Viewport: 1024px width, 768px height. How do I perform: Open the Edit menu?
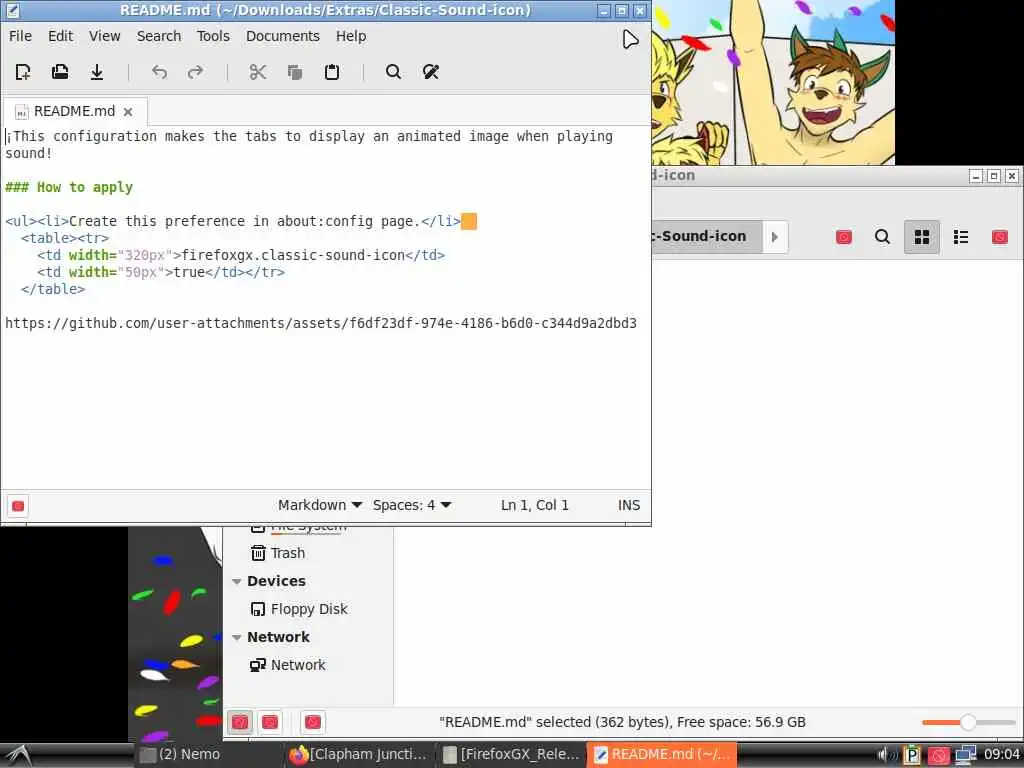tap(61, 36)
